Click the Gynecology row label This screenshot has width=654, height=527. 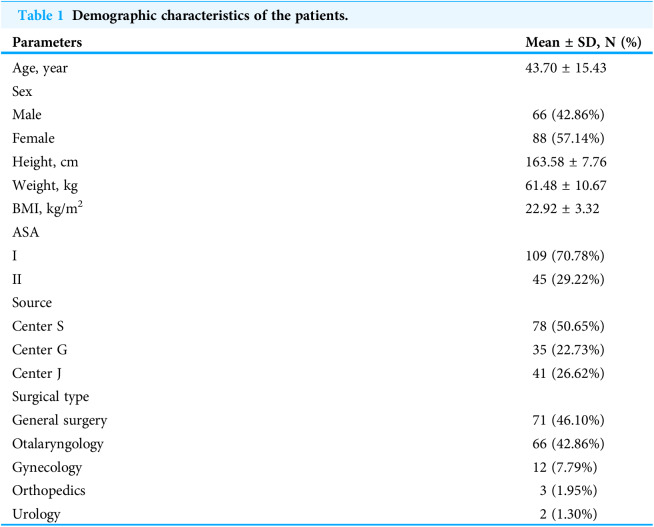(x=47, y=468)
